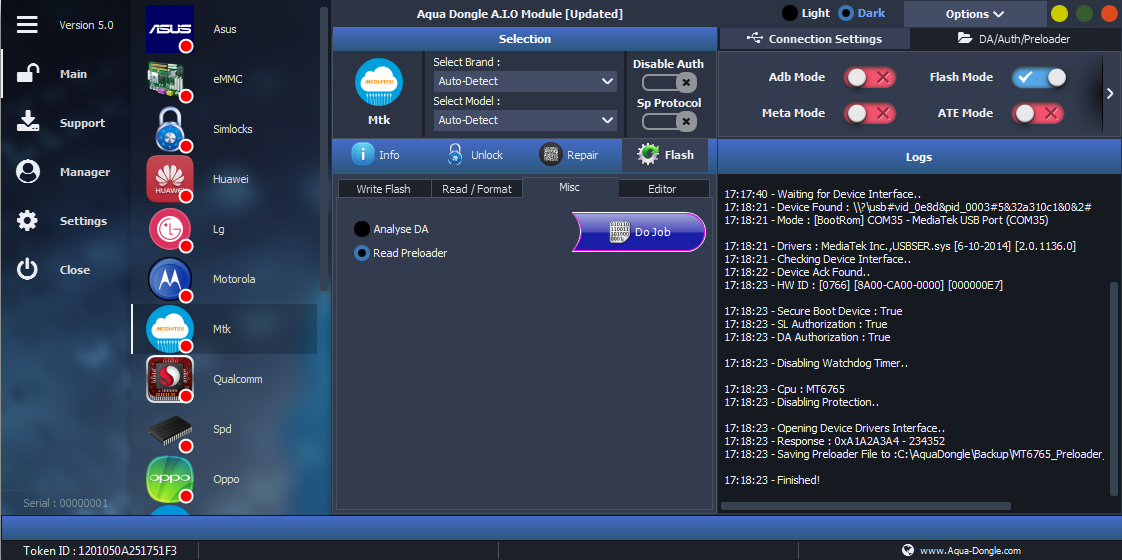Switch to the Editor tab
1122x560 pixels.
(x=662, y=189)
